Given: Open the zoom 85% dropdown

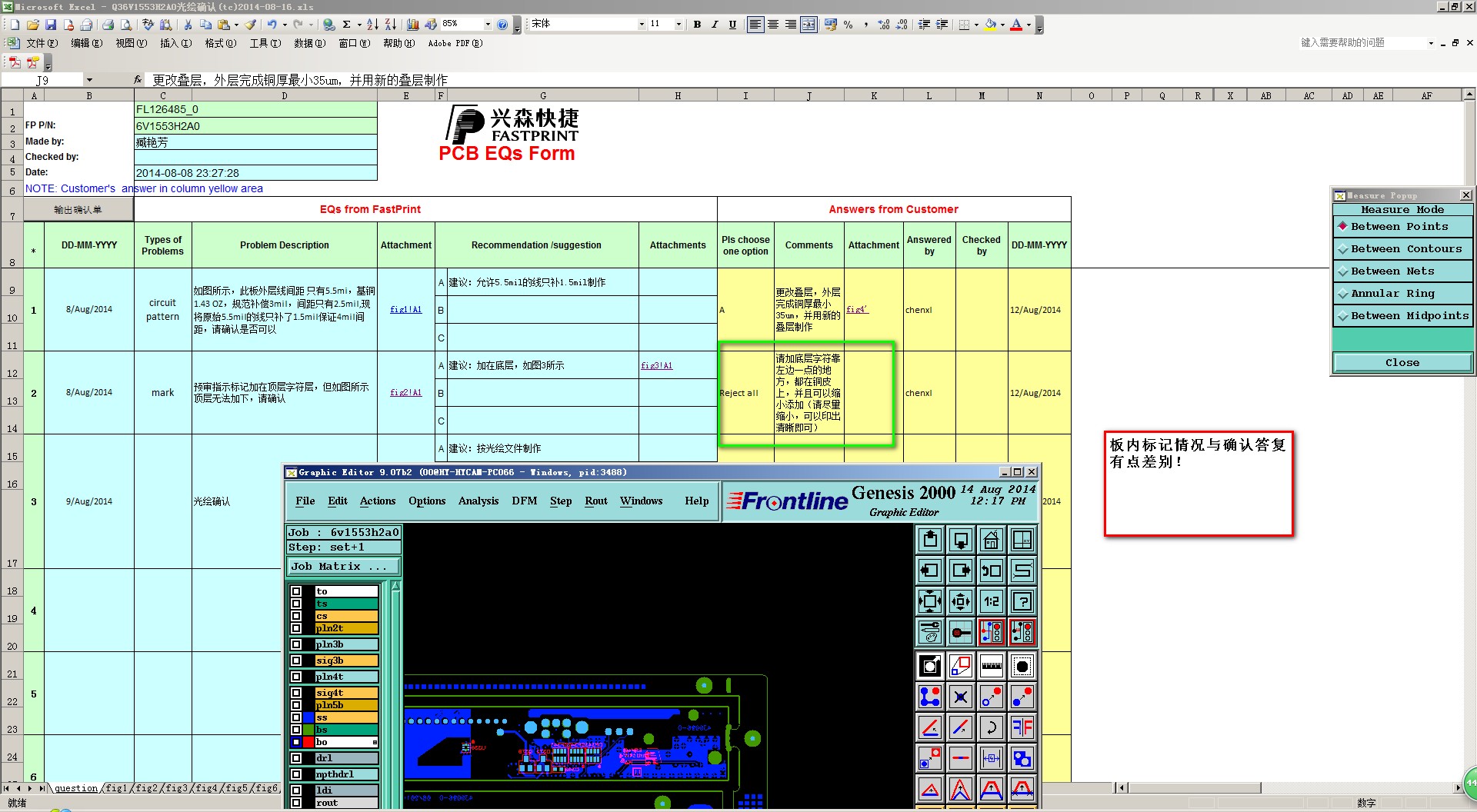Looking at the screenshot, I should coord(487,25).
